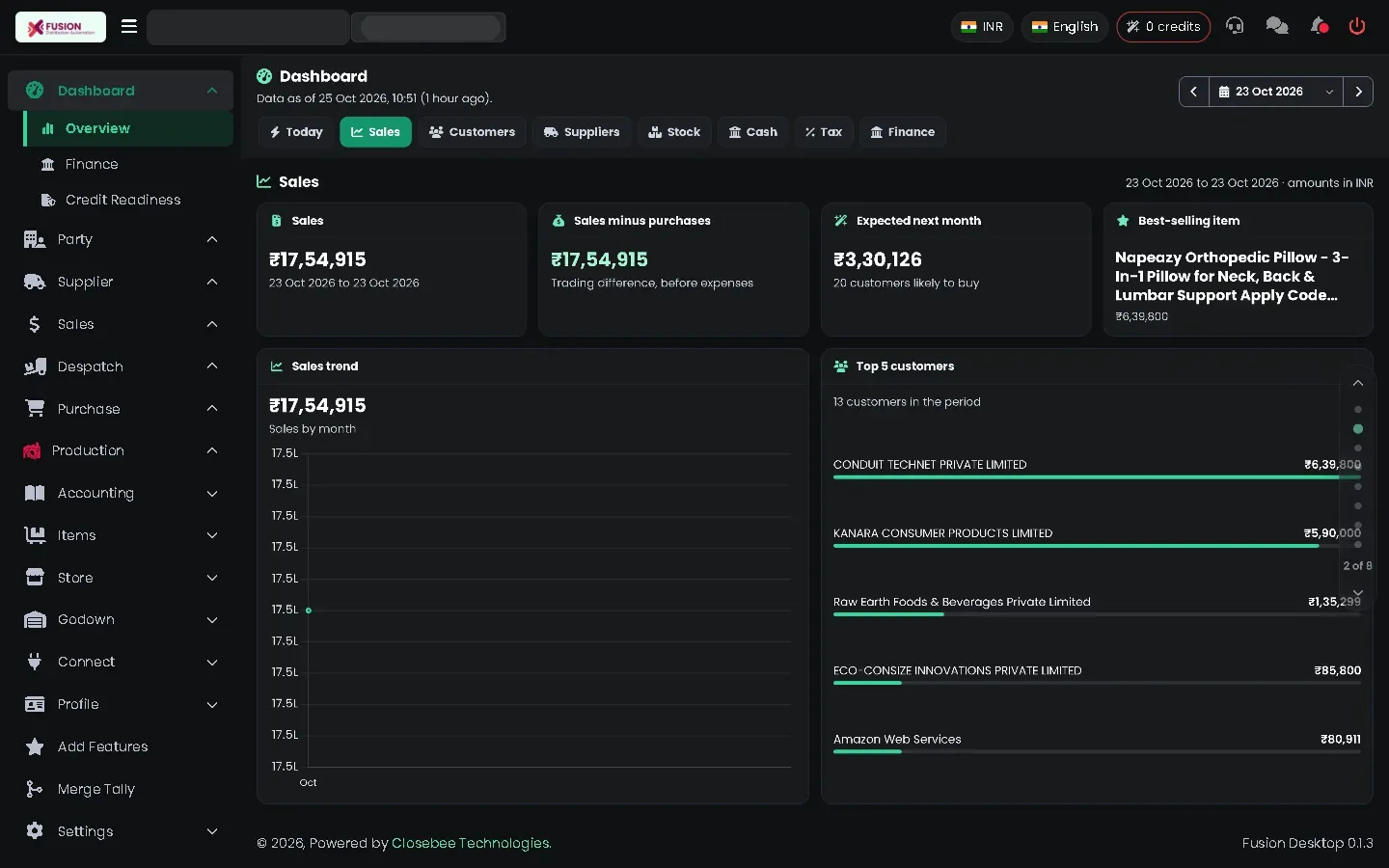Screen dimensions: 1389x868
Task: Click the Add Features star icon
Action: click(35, 746)
